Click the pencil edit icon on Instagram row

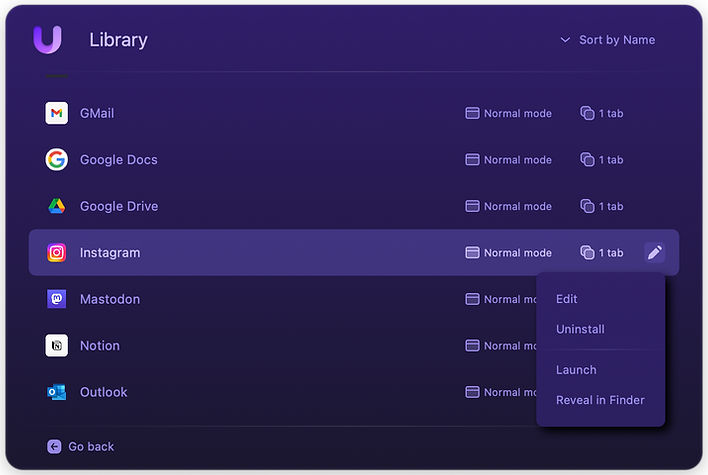point(655,252)
